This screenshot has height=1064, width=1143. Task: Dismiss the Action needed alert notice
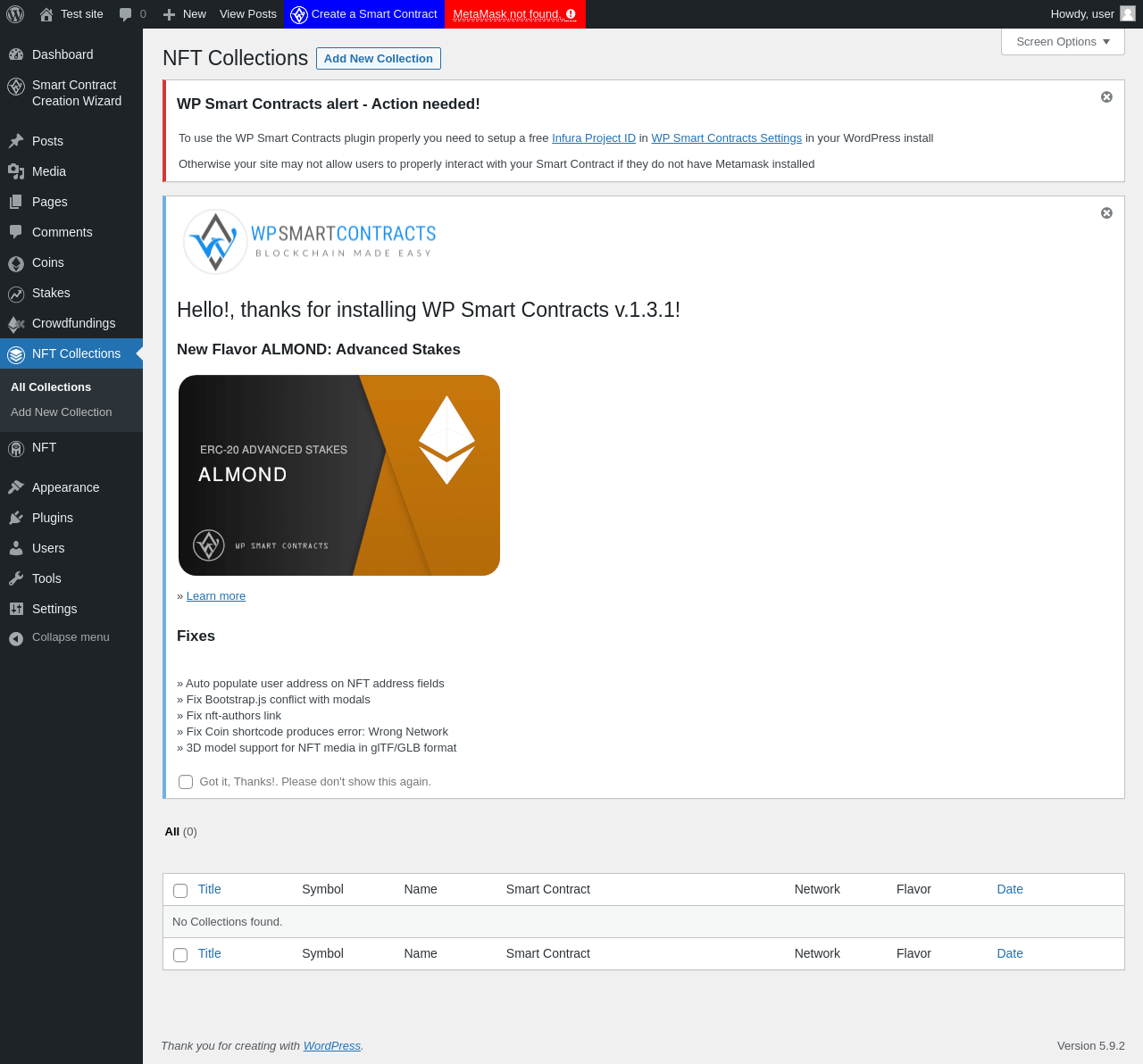click(1106, 96)
